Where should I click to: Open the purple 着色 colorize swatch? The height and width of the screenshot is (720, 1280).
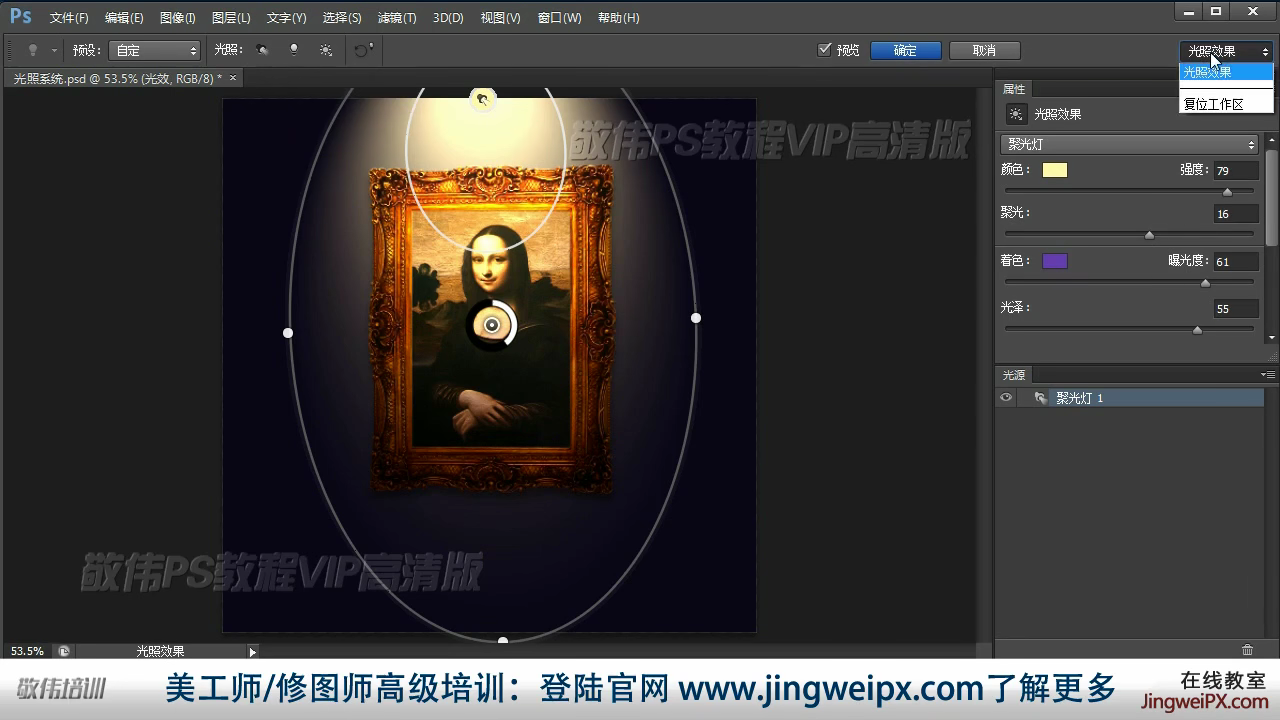point(1055,261)
